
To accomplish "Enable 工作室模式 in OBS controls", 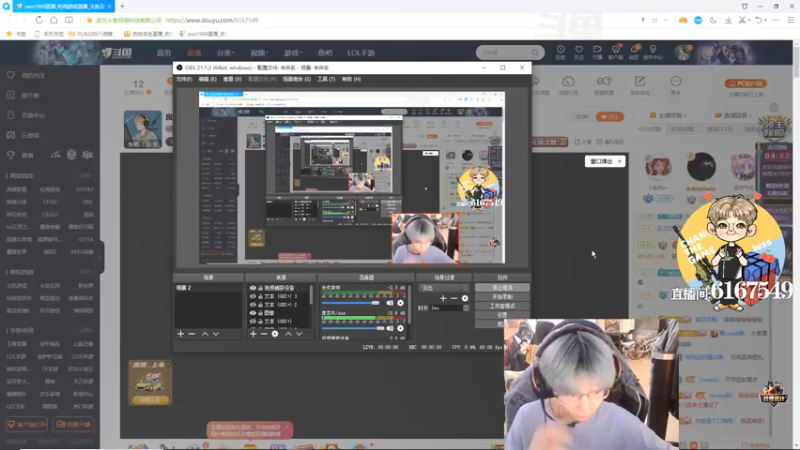I will (x=502, y=306).
